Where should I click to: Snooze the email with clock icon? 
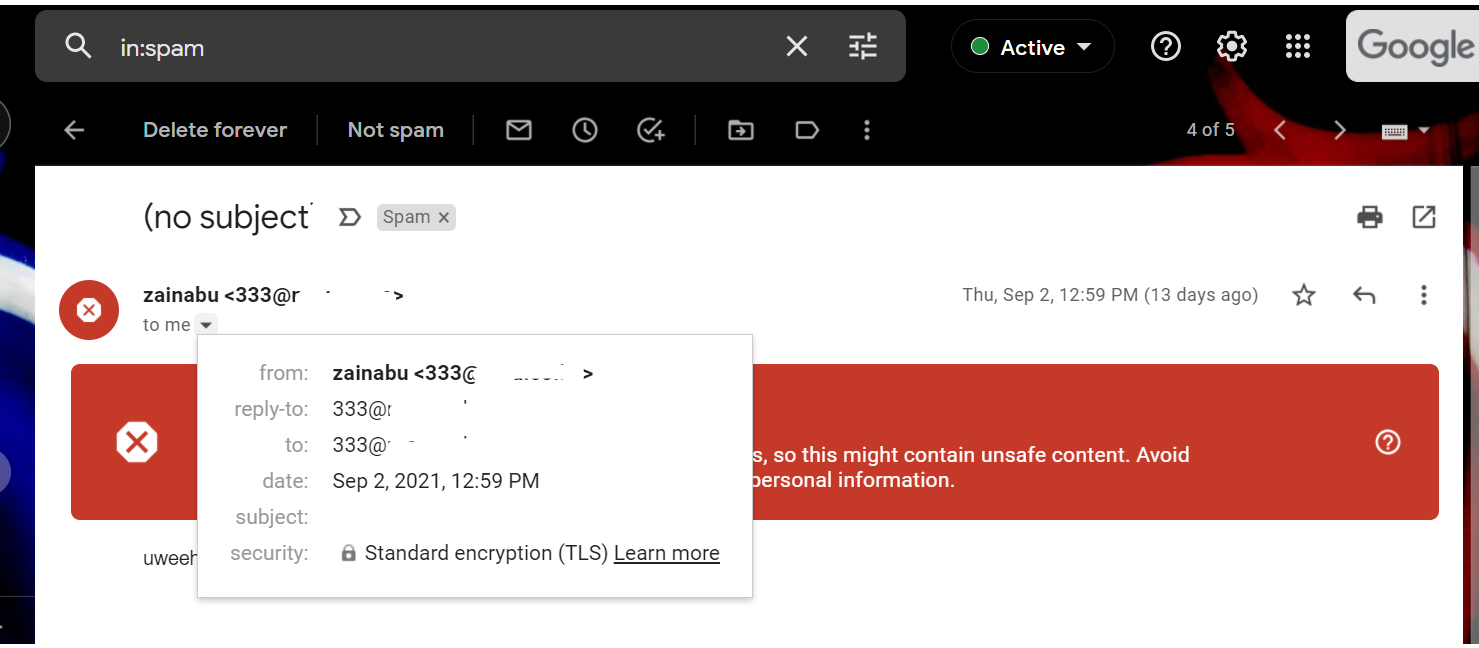pyautogui.click(x=585, y=130)
